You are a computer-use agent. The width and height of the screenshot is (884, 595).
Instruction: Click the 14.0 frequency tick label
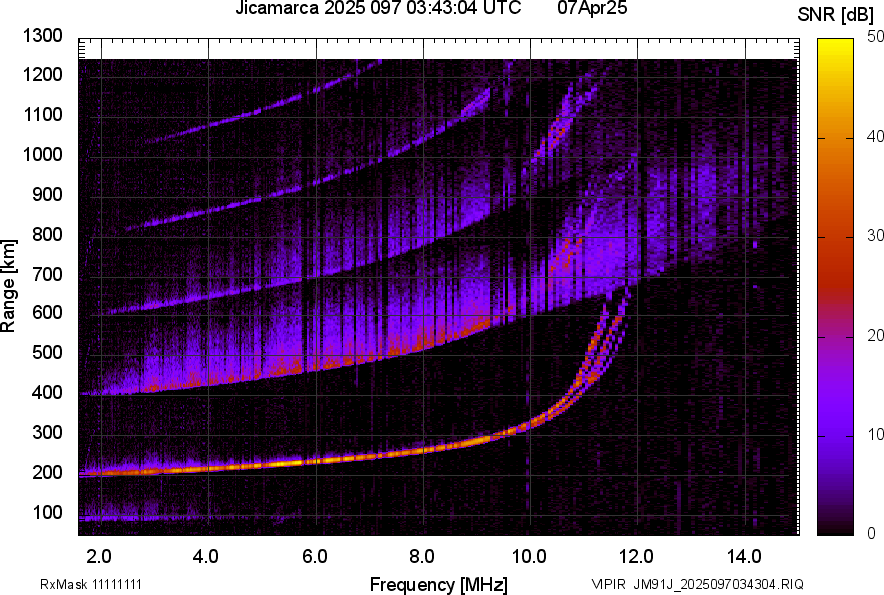pos(744,557)
